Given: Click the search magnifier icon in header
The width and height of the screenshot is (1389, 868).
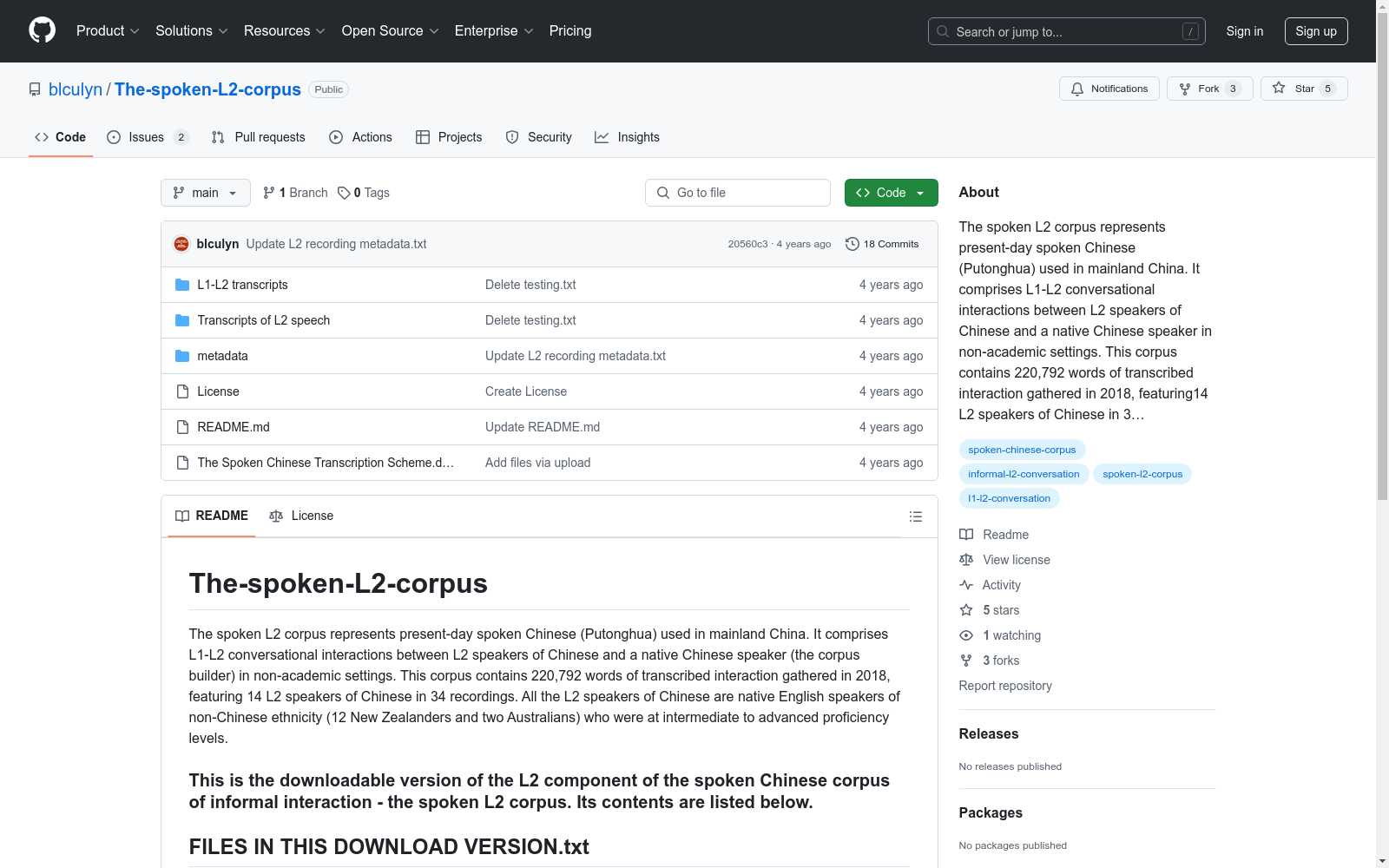Looking at the screenshot, I should [943, 31].
